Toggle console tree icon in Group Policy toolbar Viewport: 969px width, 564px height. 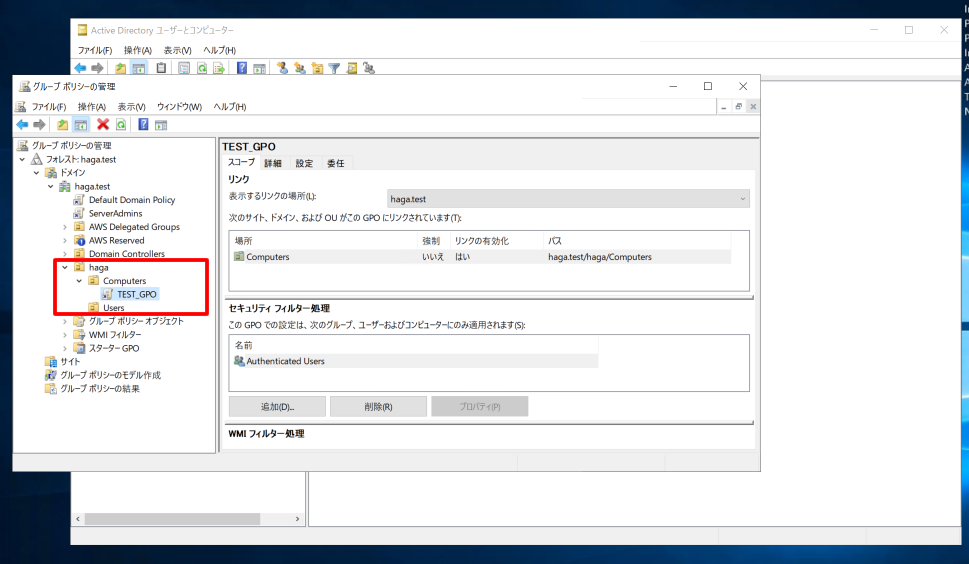tap(81, 125)
